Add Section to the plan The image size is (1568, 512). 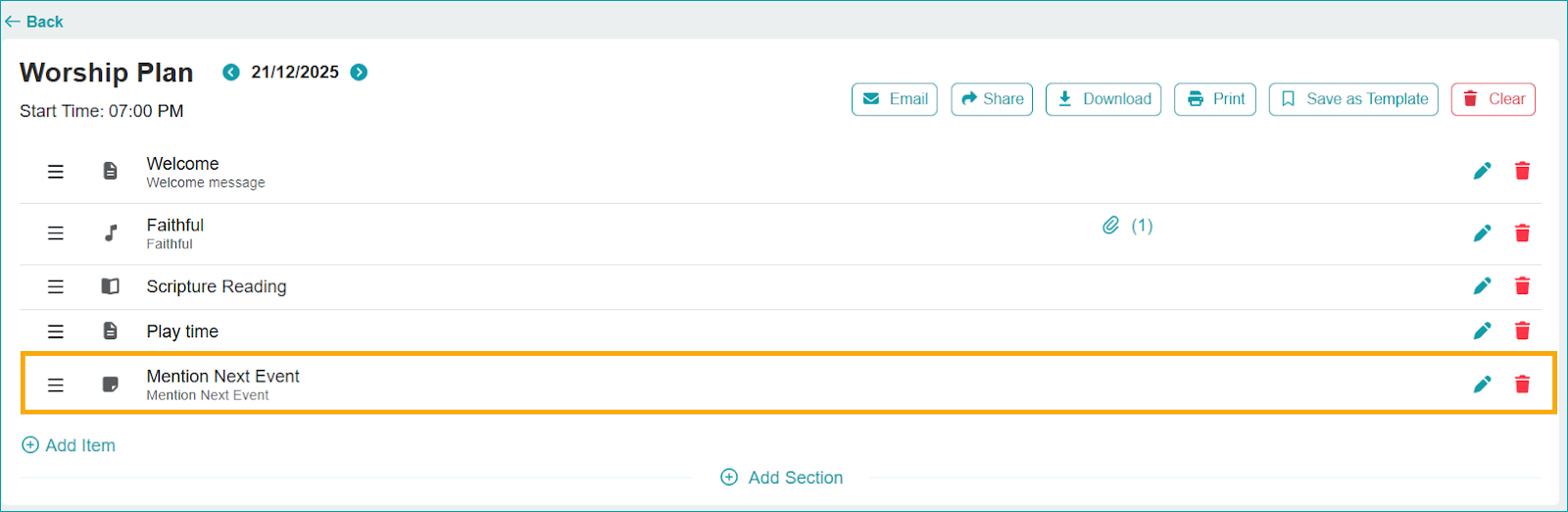pyautogui.click(x=782, y=478)
